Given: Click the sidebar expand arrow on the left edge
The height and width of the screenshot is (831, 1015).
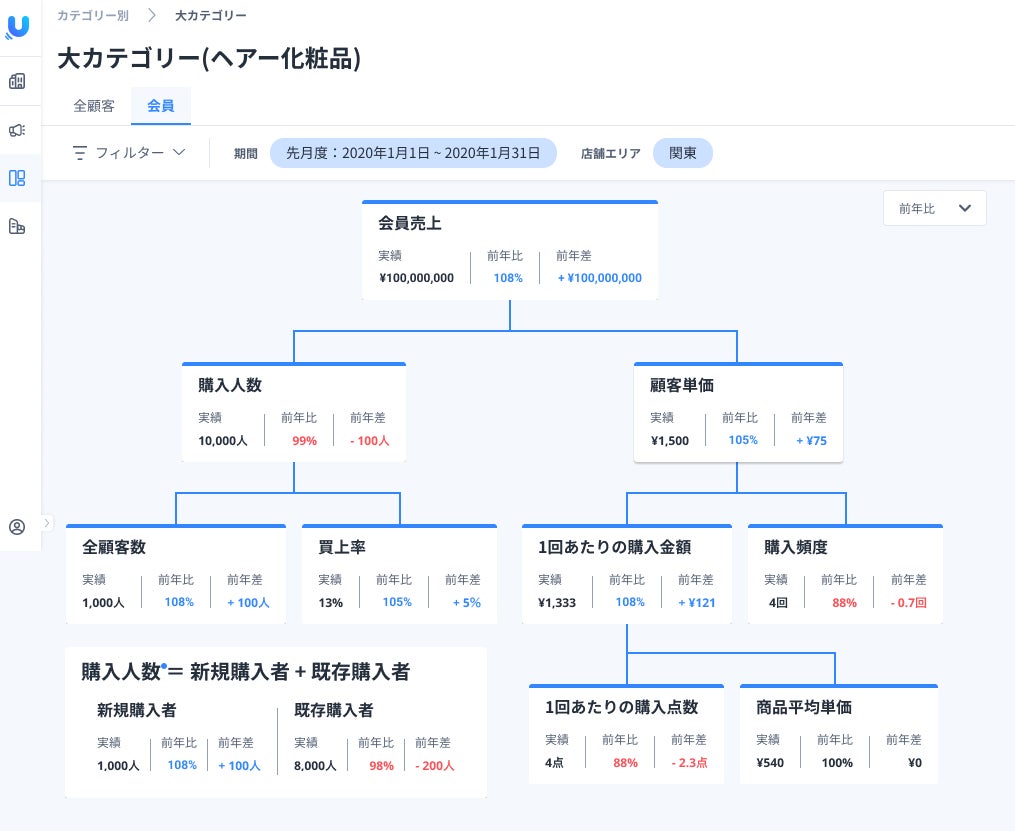Looking at the screenshot, I should pos(46,523).
